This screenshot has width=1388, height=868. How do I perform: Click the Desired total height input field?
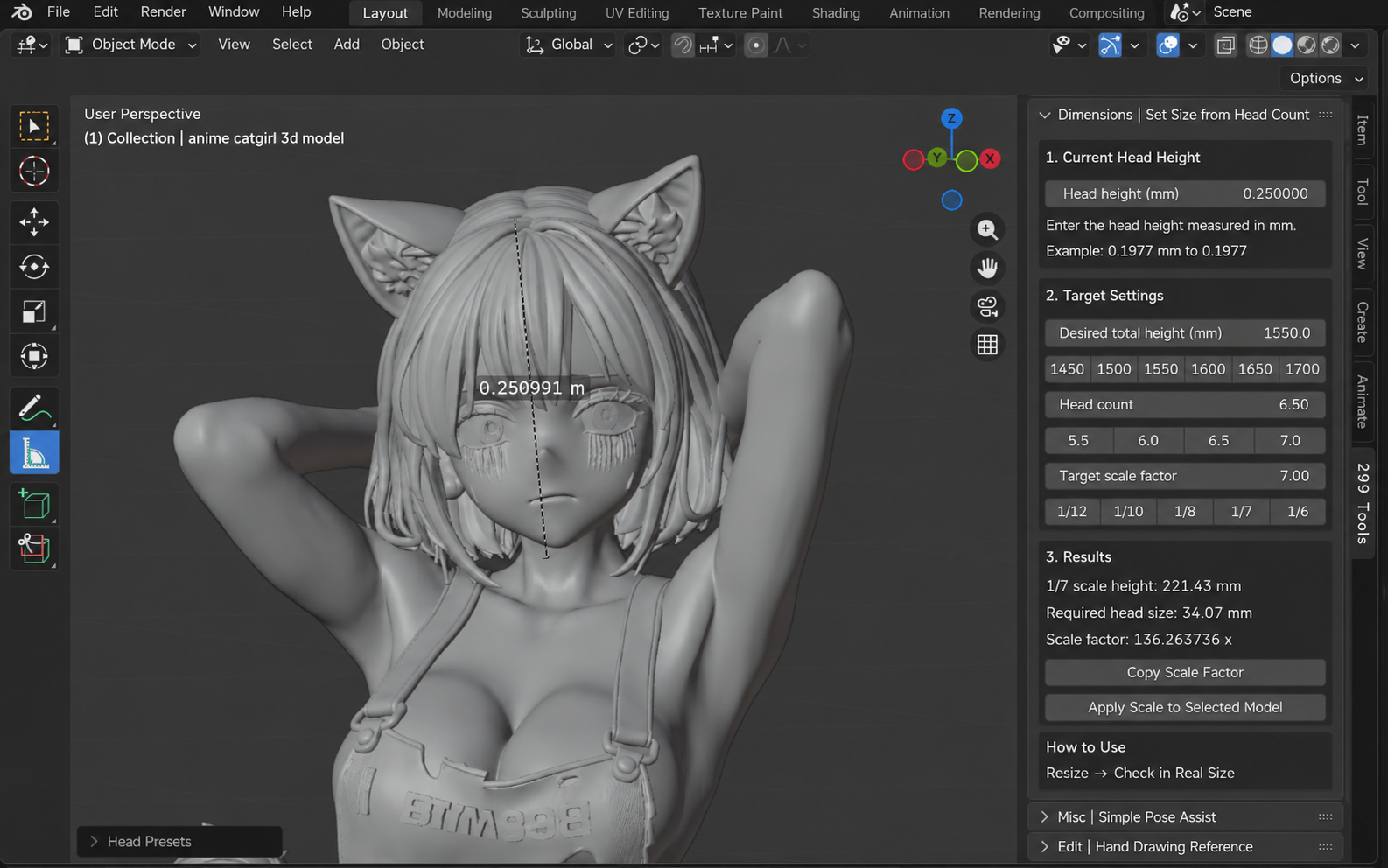[x=1185, y=332]
